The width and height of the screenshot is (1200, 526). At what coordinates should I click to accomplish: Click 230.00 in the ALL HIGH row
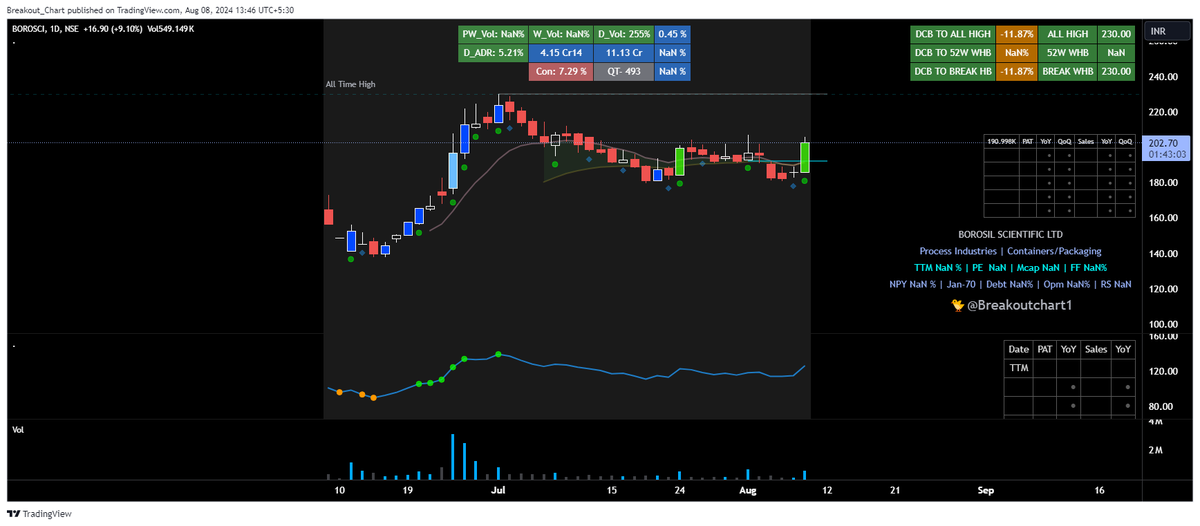(1116, 34)
